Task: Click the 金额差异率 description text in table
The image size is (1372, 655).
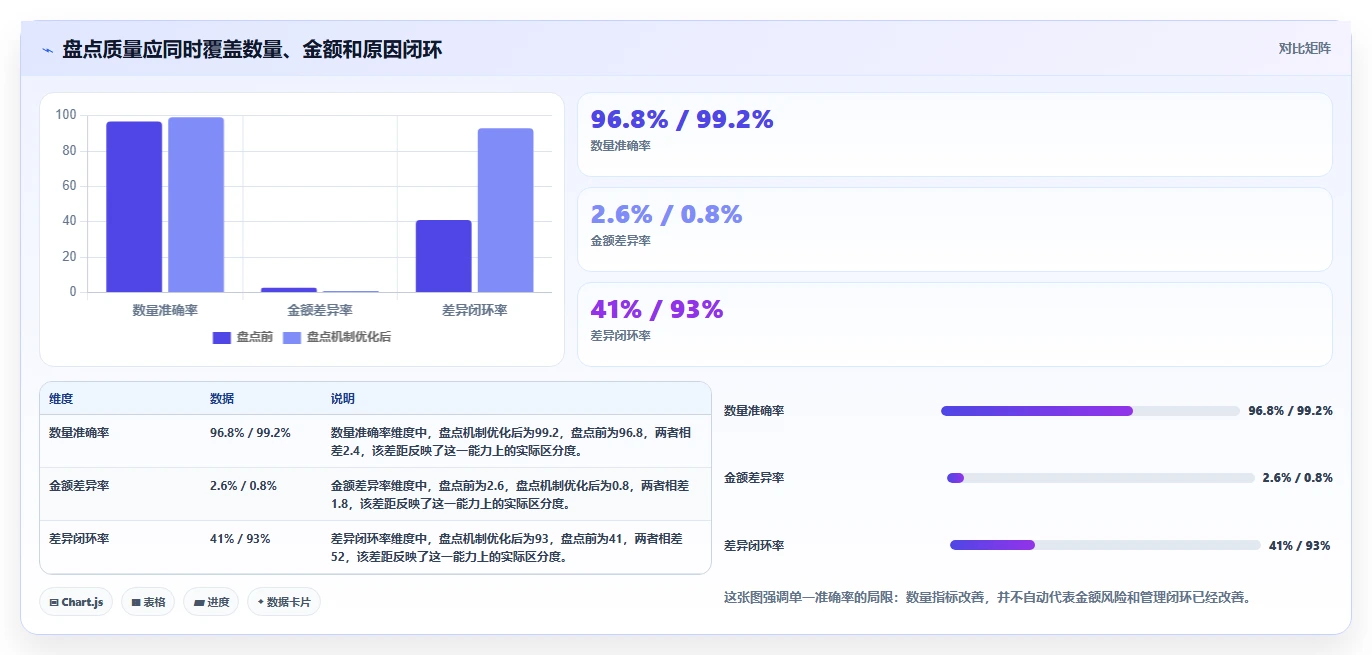Action: click(510, 495)
